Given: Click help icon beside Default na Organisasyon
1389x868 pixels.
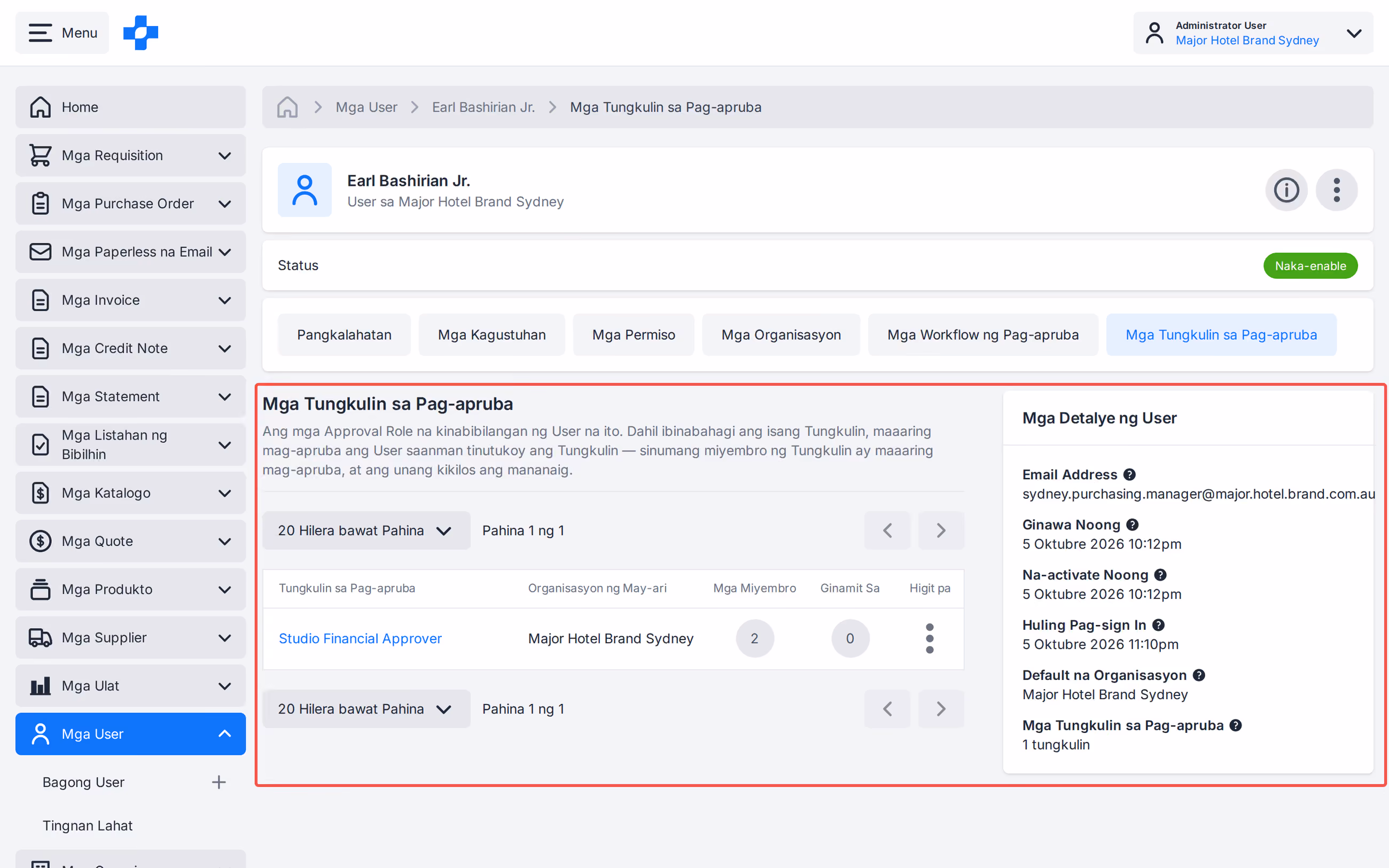Looking at the screenshot, I should pyautogui.click(x=1199, y=675).
